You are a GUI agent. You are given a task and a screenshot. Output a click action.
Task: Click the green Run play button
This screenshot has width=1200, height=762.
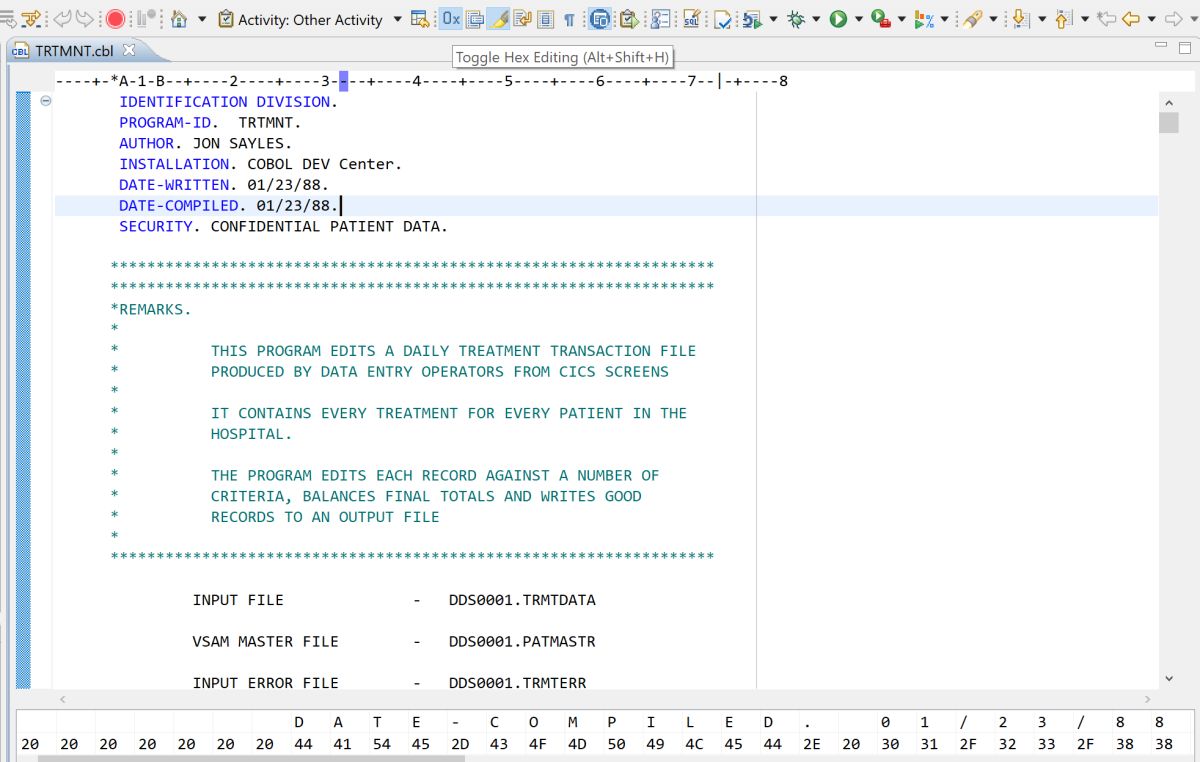point(838,19)
